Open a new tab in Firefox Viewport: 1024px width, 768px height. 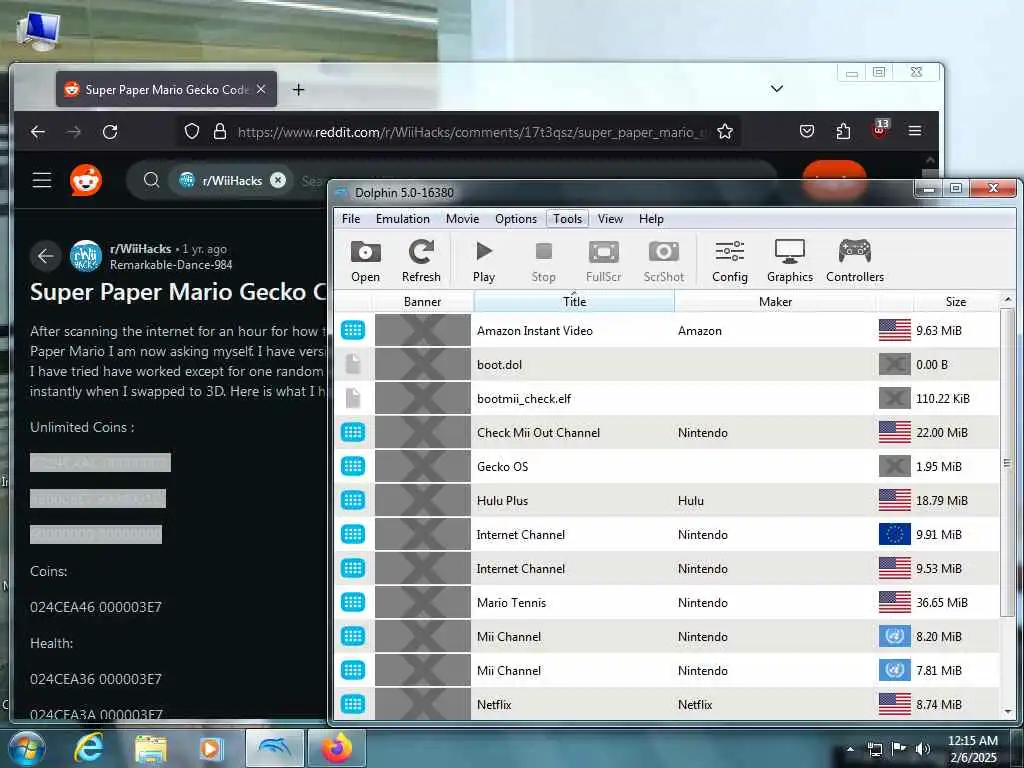click(x=298, y=89)
